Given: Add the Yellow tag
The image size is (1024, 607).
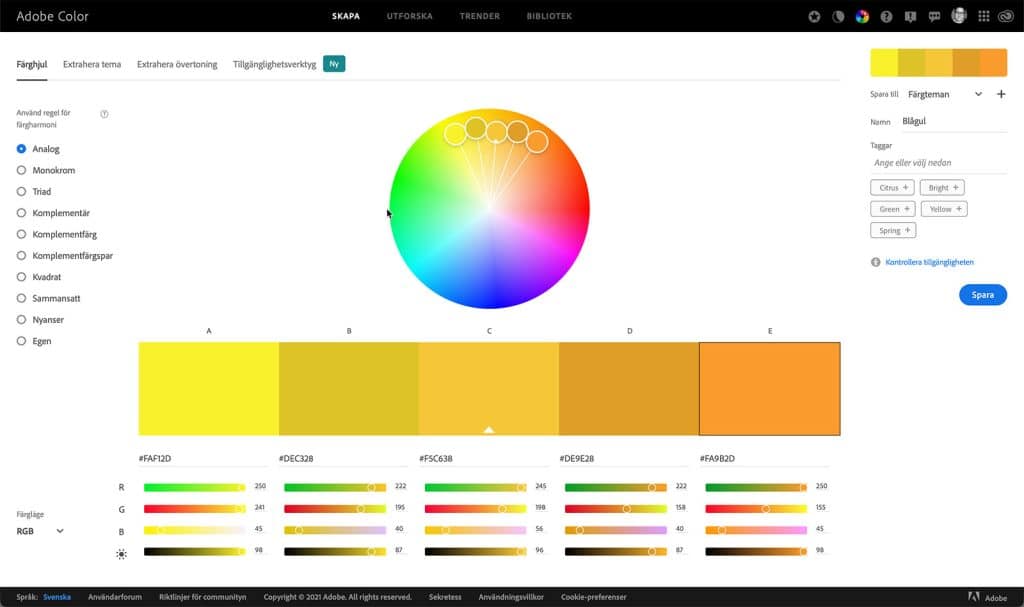Looking at the screenshot, I should pyautogui.click(x=944, y=209).
